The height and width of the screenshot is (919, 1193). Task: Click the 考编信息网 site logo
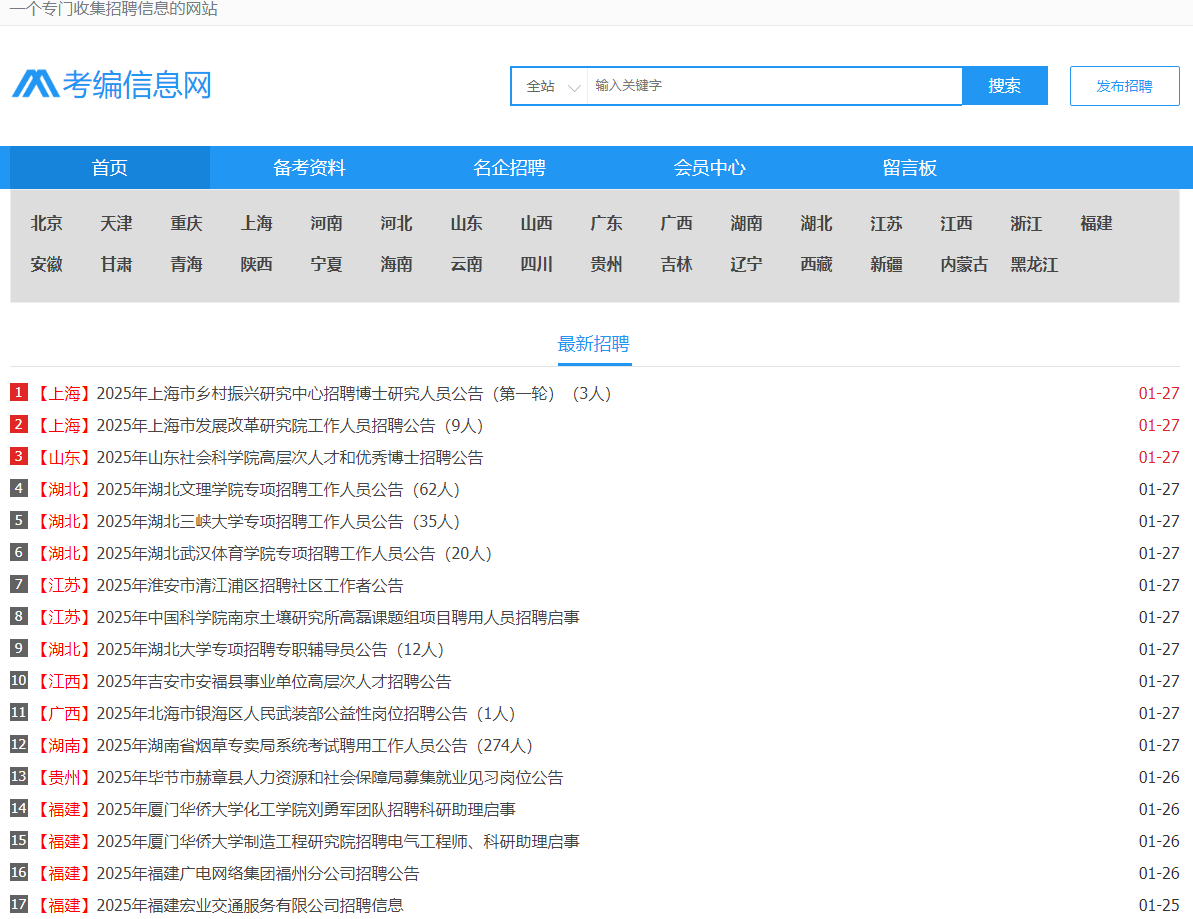point(112,85)
